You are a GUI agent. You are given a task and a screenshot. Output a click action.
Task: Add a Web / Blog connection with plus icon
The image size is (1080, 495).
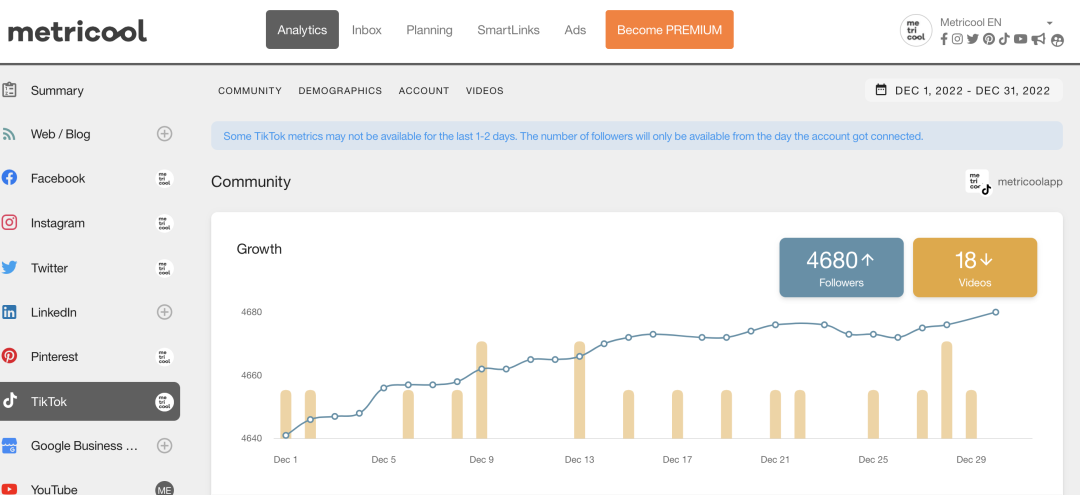165,134
